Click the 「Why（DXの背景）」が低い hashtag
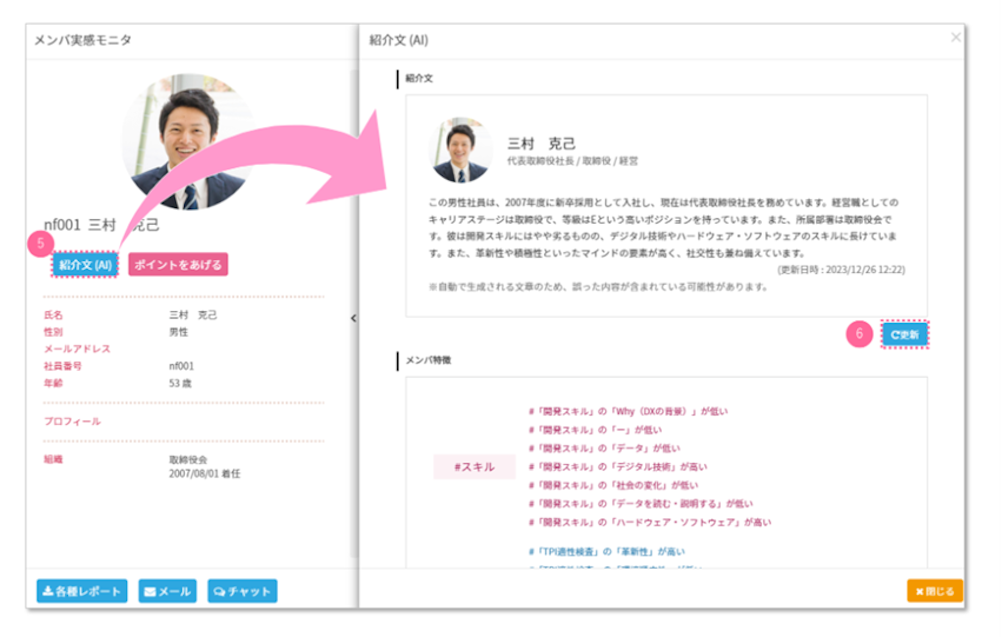Viewport: 1001px width, 637px height. (x=628, y=411)
